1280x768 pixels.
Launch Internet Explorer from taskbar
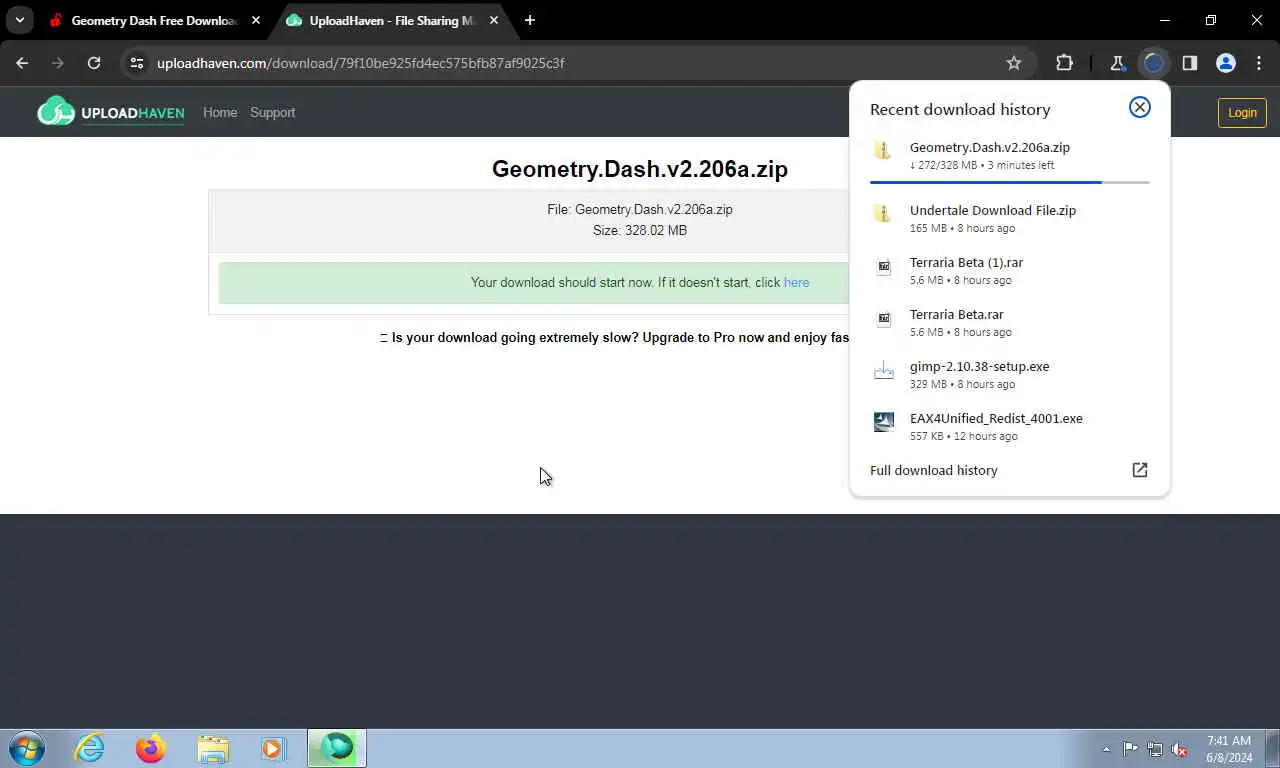[x=89, y=748]
